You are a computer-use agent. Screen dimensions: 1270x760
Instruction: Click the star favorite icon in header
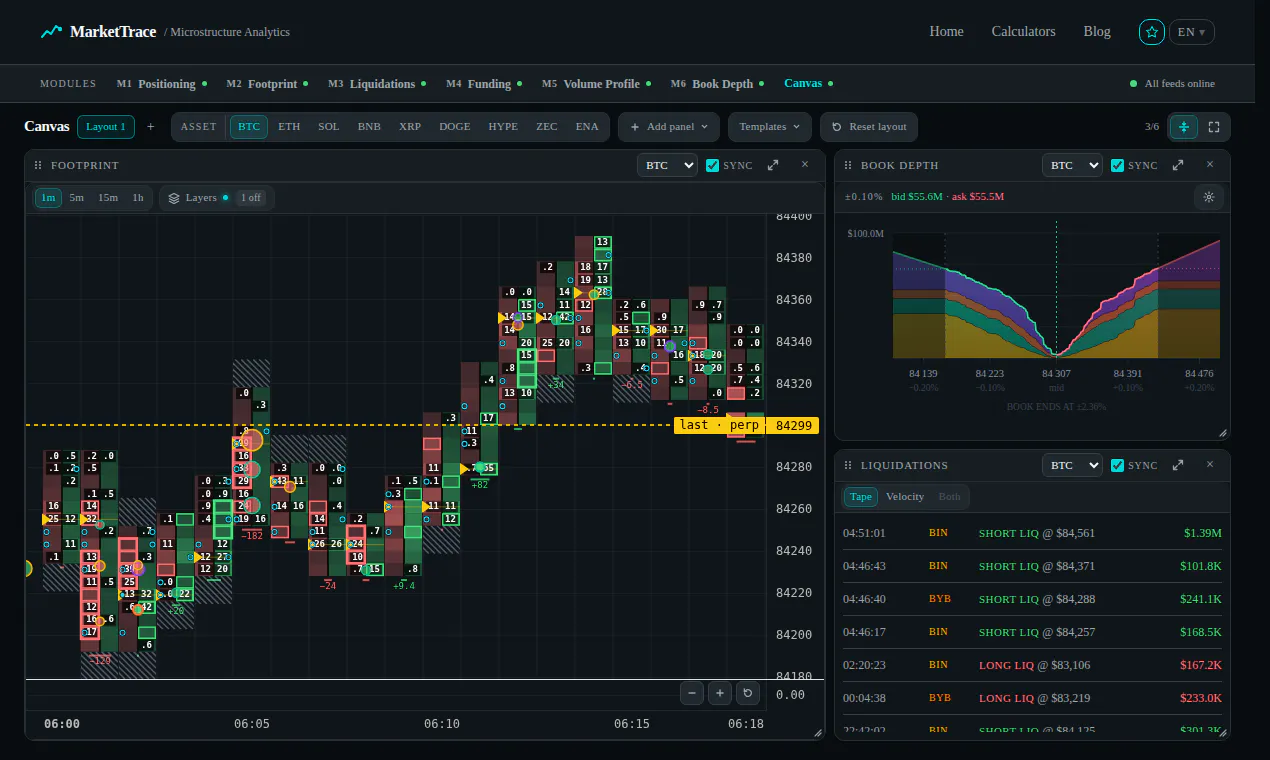point(1152,32)
